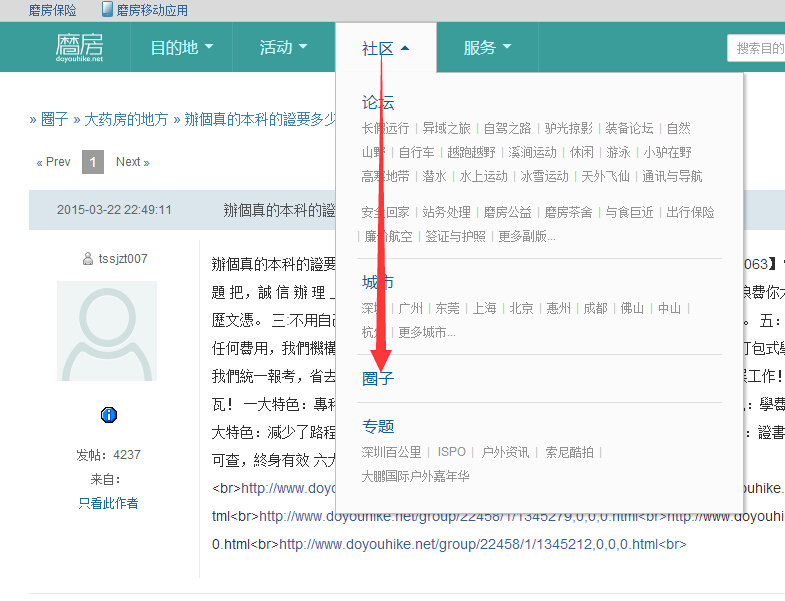Click the user icon beside tssjzt007
The width and height of the screenshot is (785, 601).
click(88, 258)
